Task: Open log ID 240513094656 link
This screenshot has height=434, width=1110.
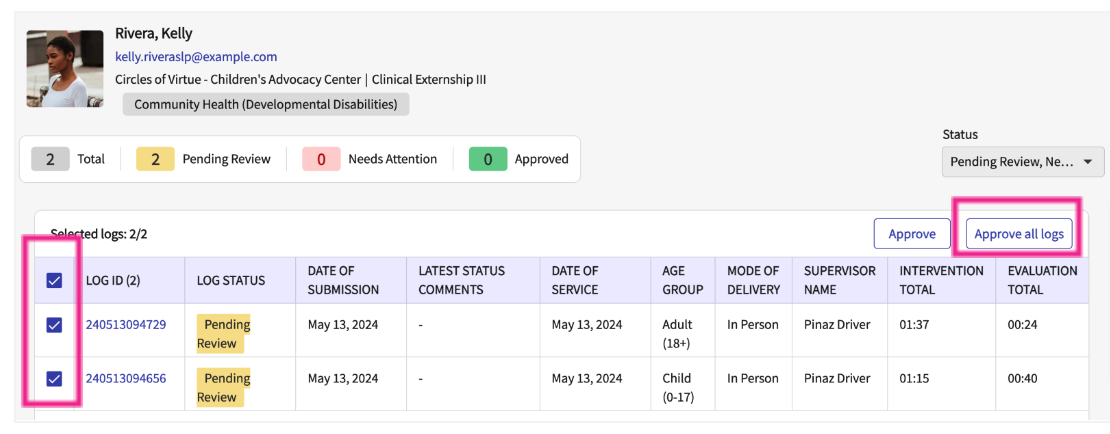Action: pyautogui.click(x=126, y=379)
